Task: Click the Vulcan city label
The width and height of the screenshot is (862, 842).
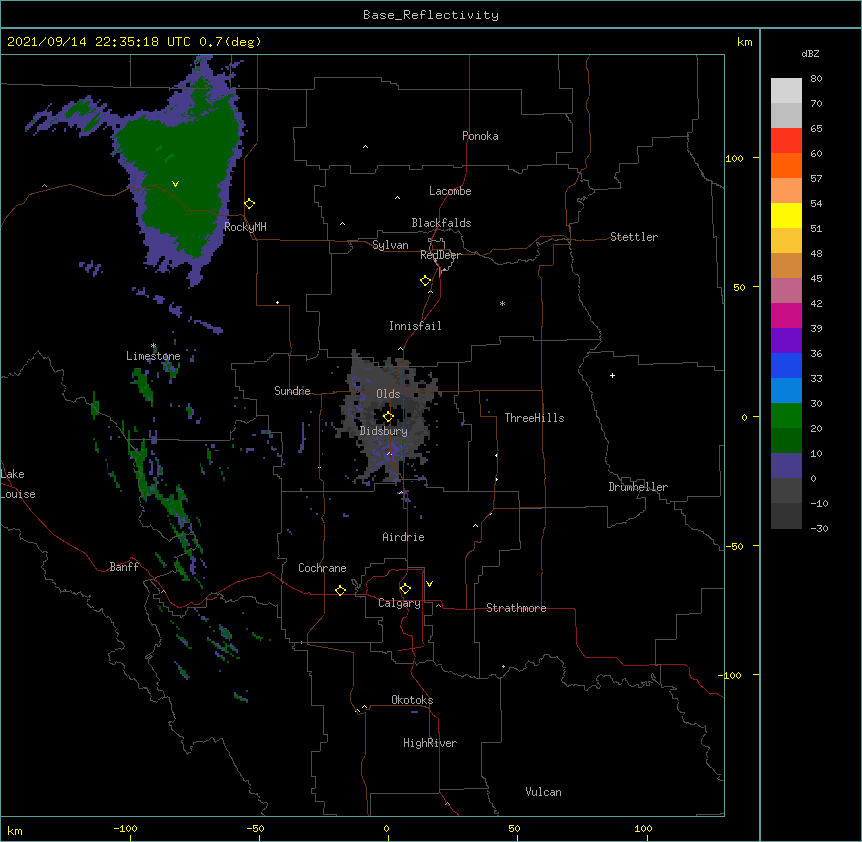Action: click(543, 792)
